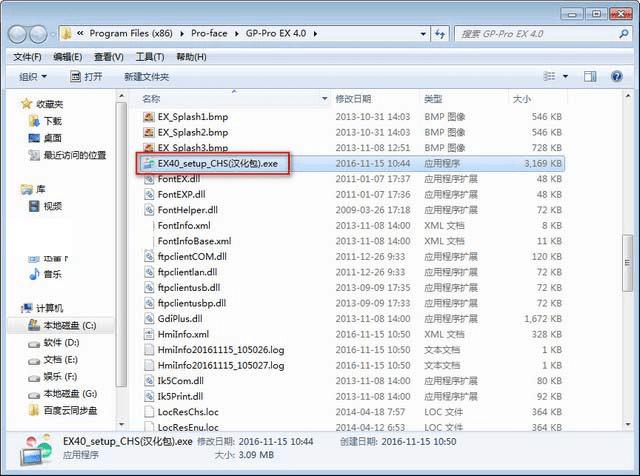Open the 工具(T) menu
640x476 pixels.
click(x=150, y=57)
